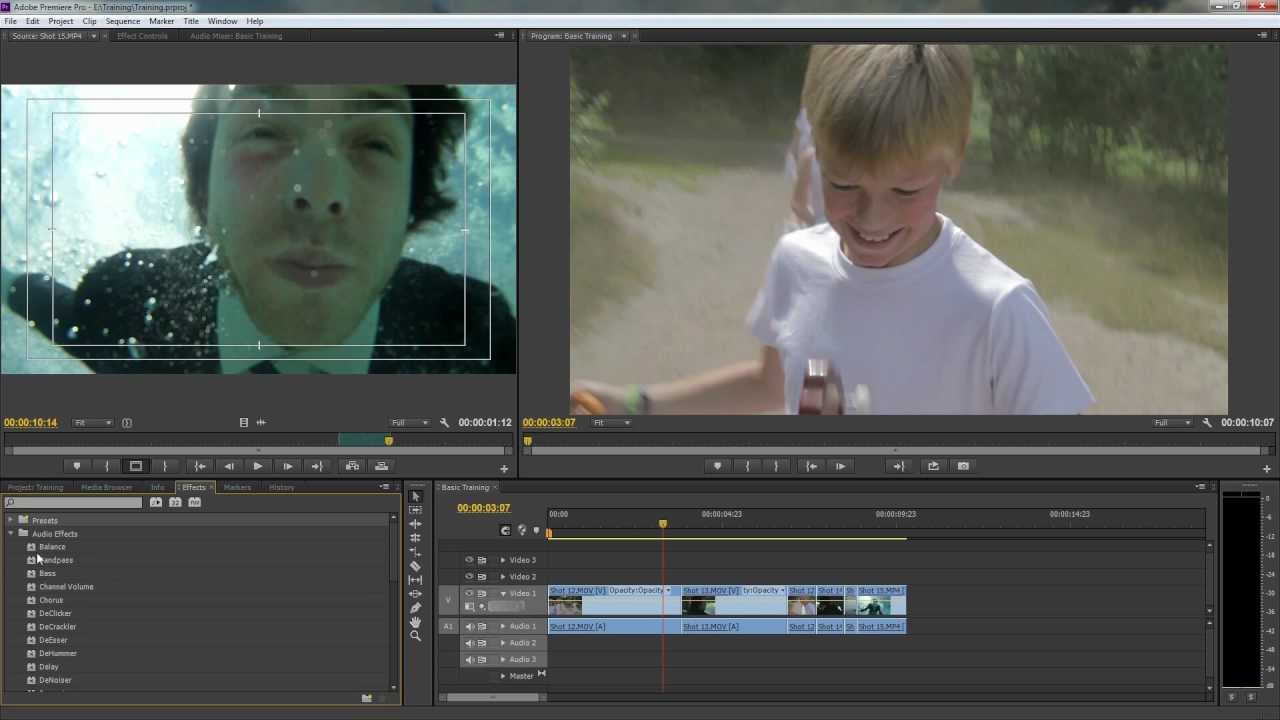Switch to History tab

coord(282,487)
